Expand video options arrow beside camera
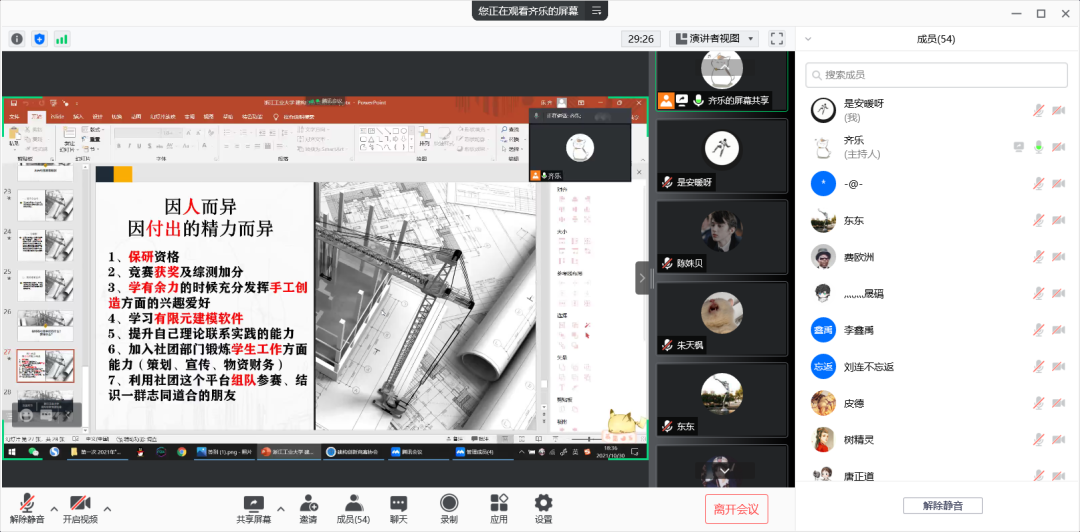1080x532 pixels. pos(107,509)
